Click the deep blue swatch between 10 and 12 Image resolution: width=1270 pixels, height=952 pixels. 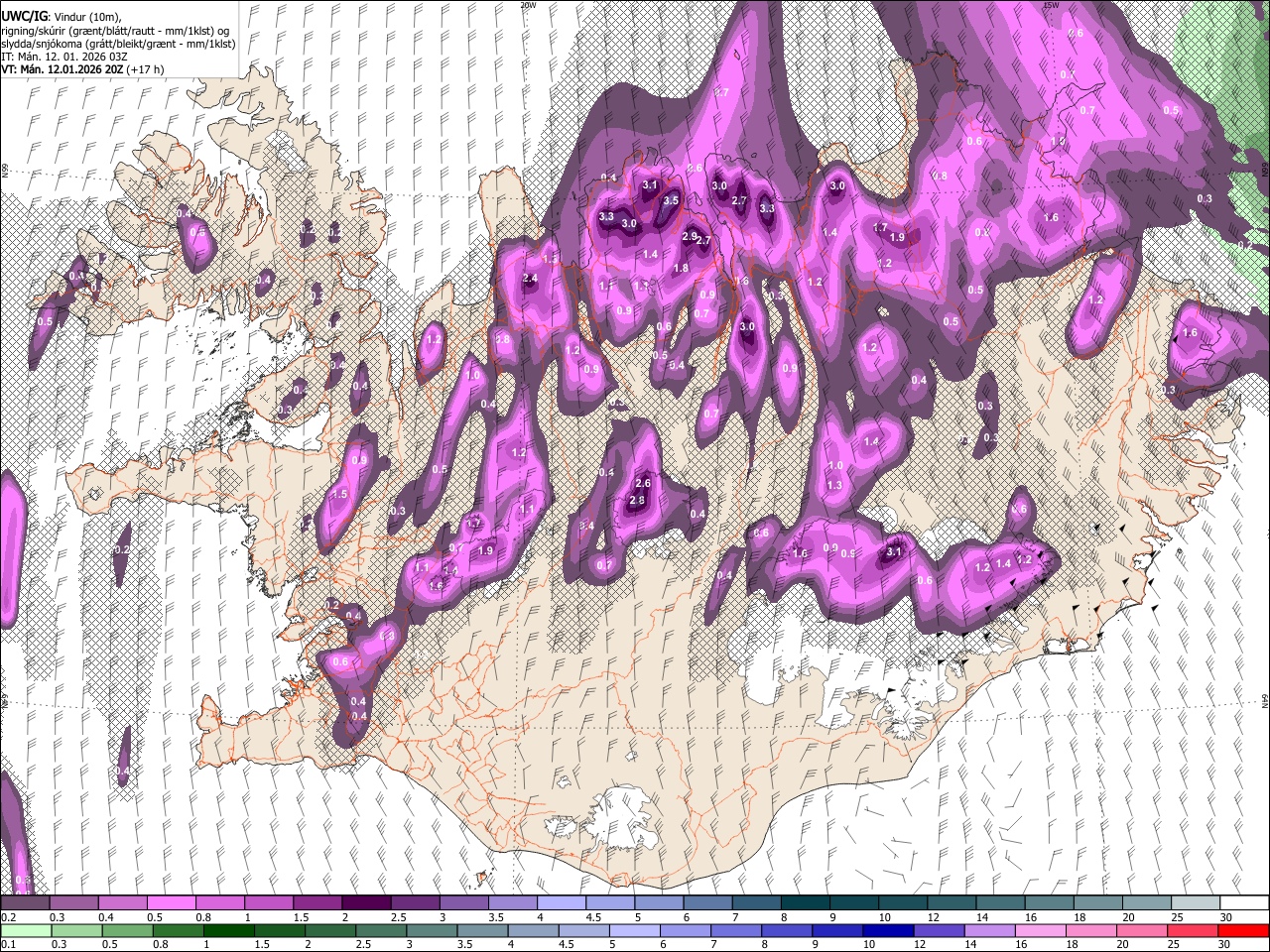[890, 930]
